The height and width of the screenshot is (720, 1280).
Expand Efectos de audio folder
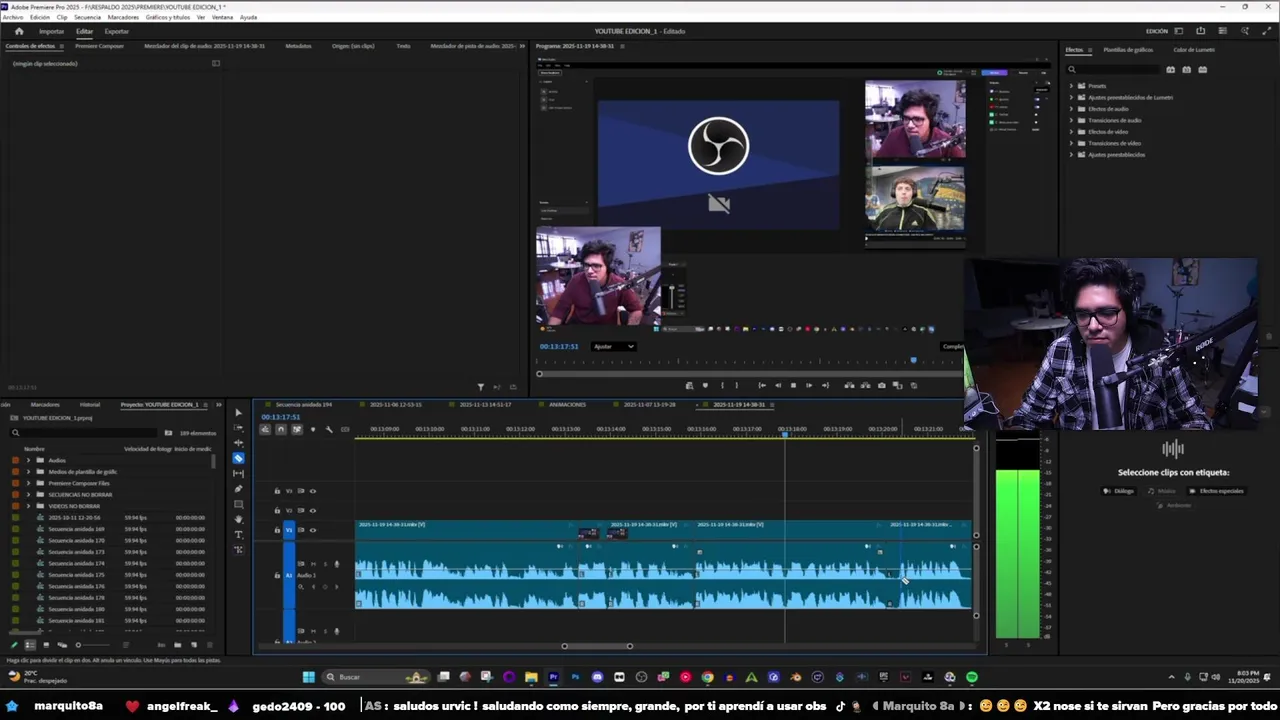1071,109
